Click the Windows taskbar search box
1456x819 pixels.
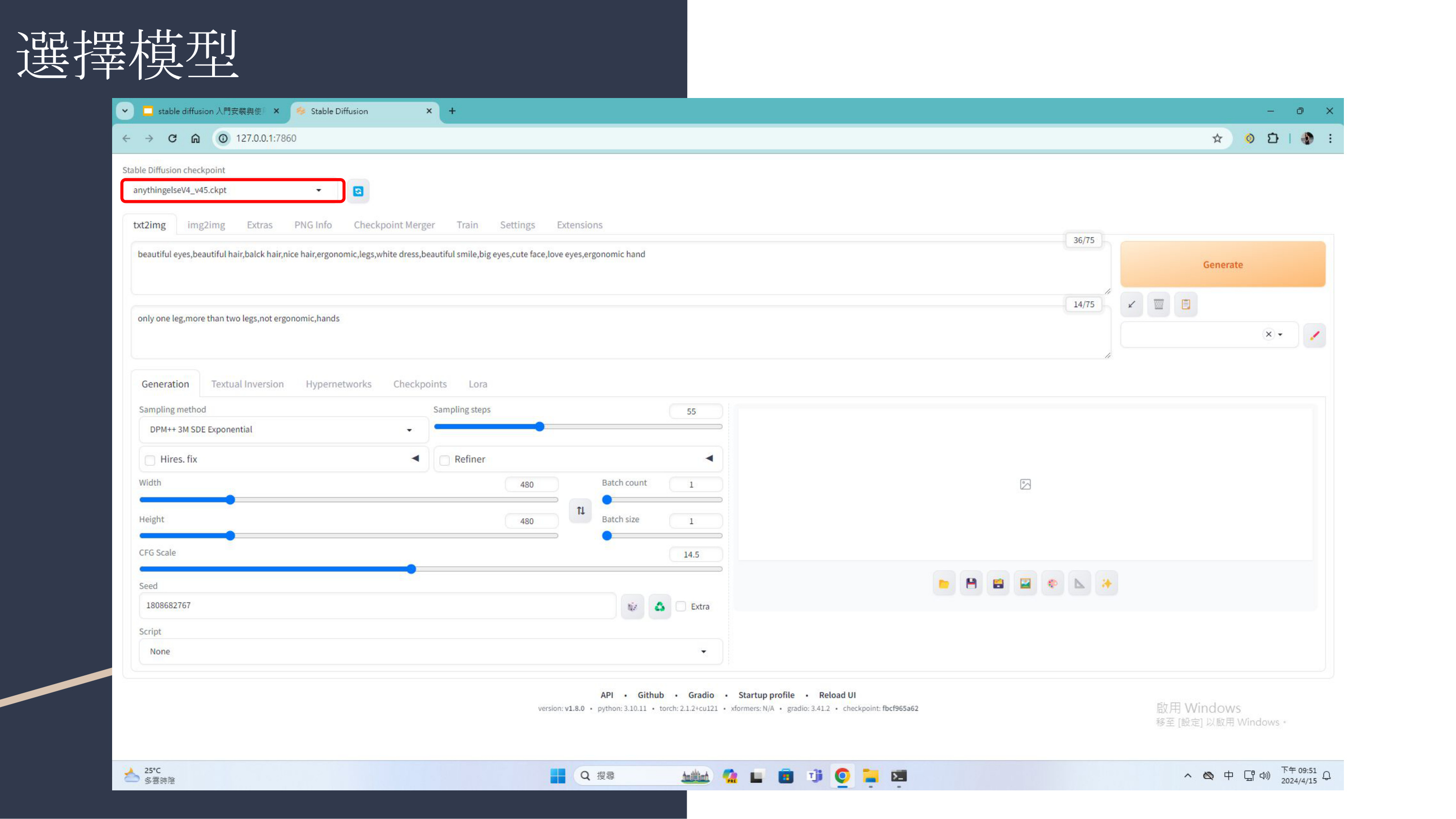[643, 776]
